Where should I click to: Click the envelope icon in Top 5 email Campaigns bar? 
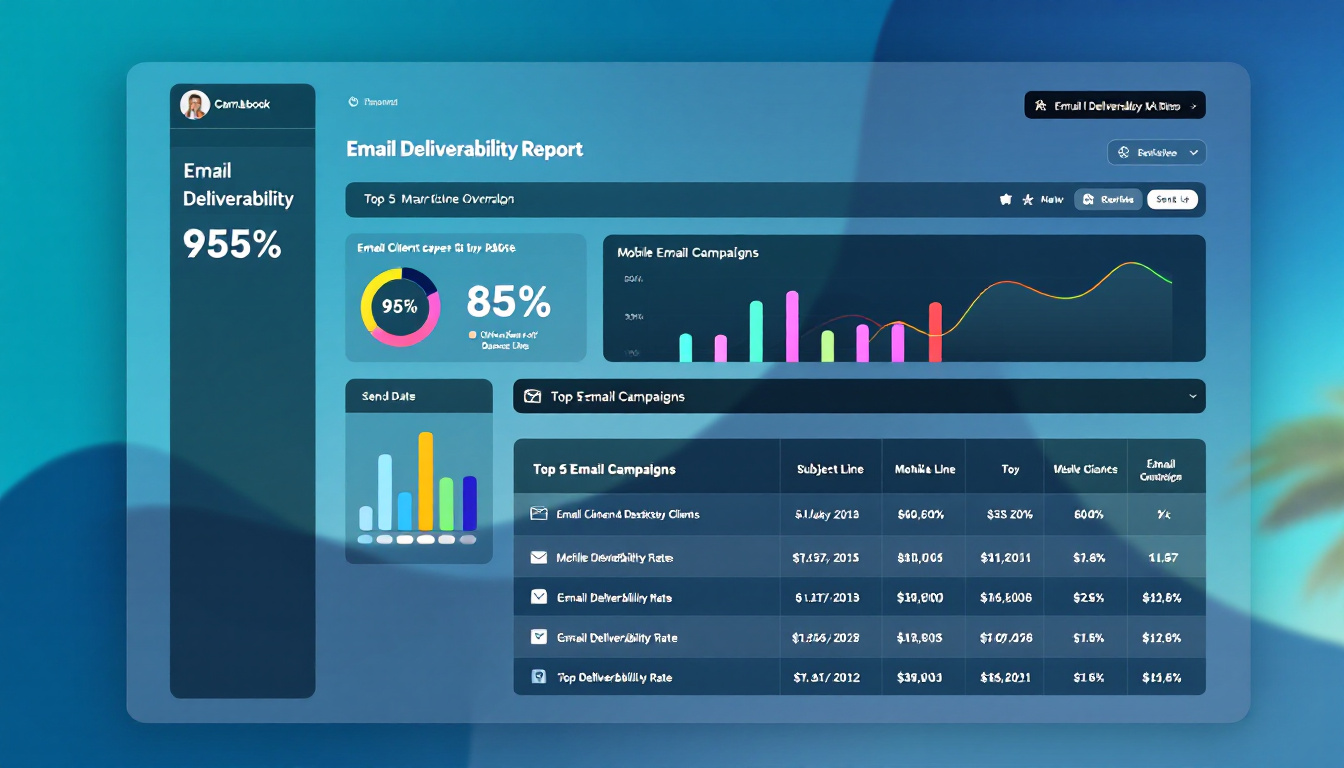[x=532, y=396]
